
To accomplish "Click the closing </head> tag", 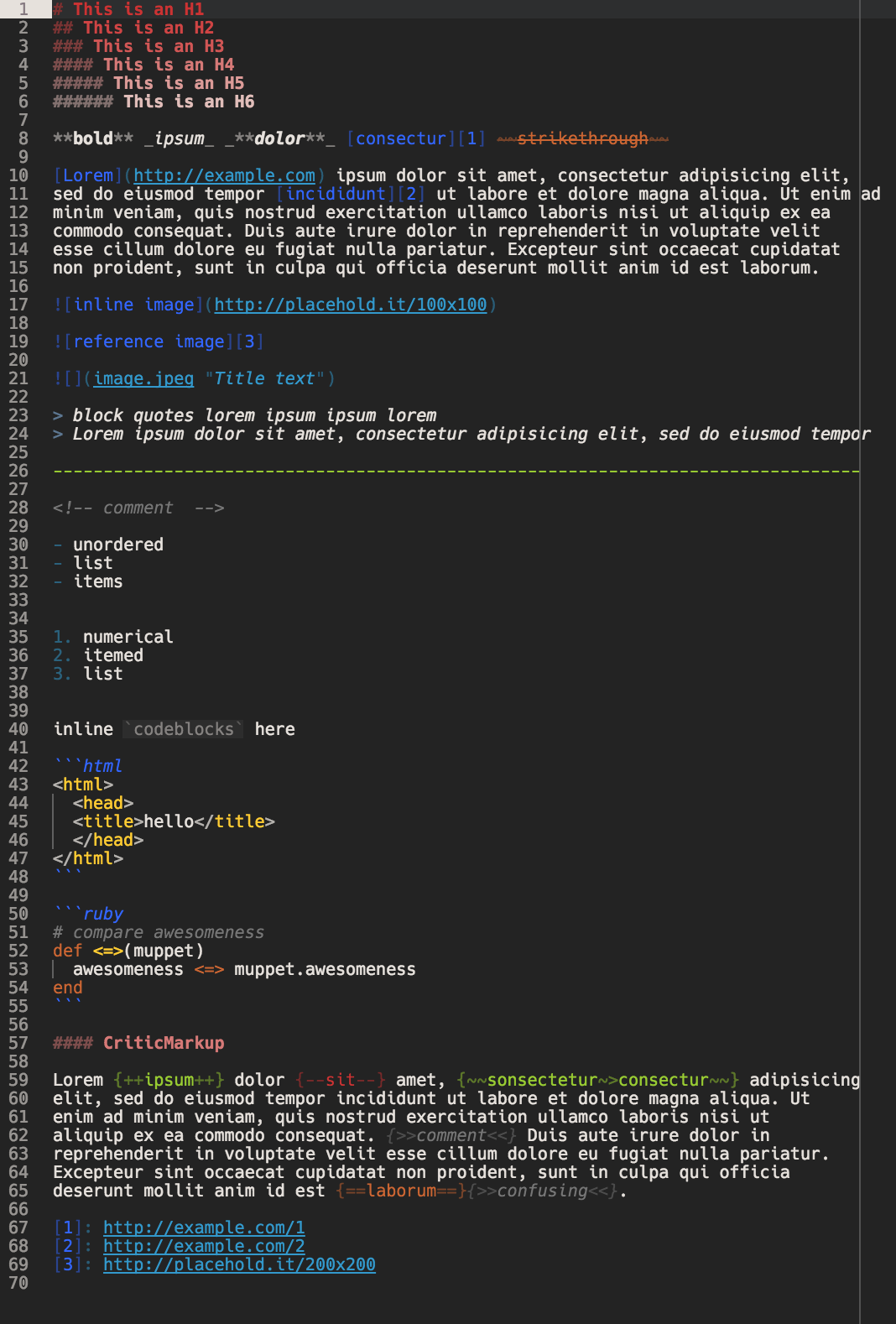I will [x=108, y=840].
